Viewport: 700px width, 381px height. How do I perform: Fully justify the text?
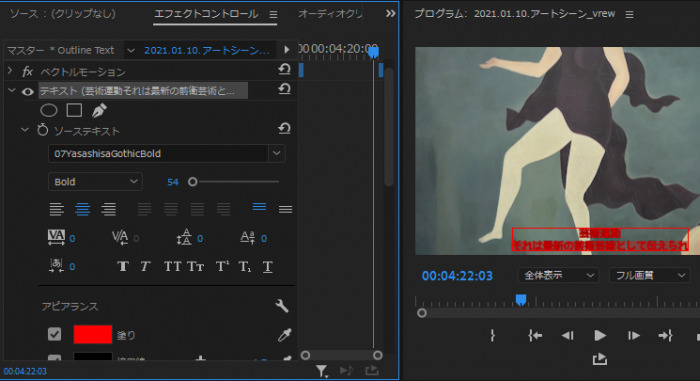(x=223, y=209)
